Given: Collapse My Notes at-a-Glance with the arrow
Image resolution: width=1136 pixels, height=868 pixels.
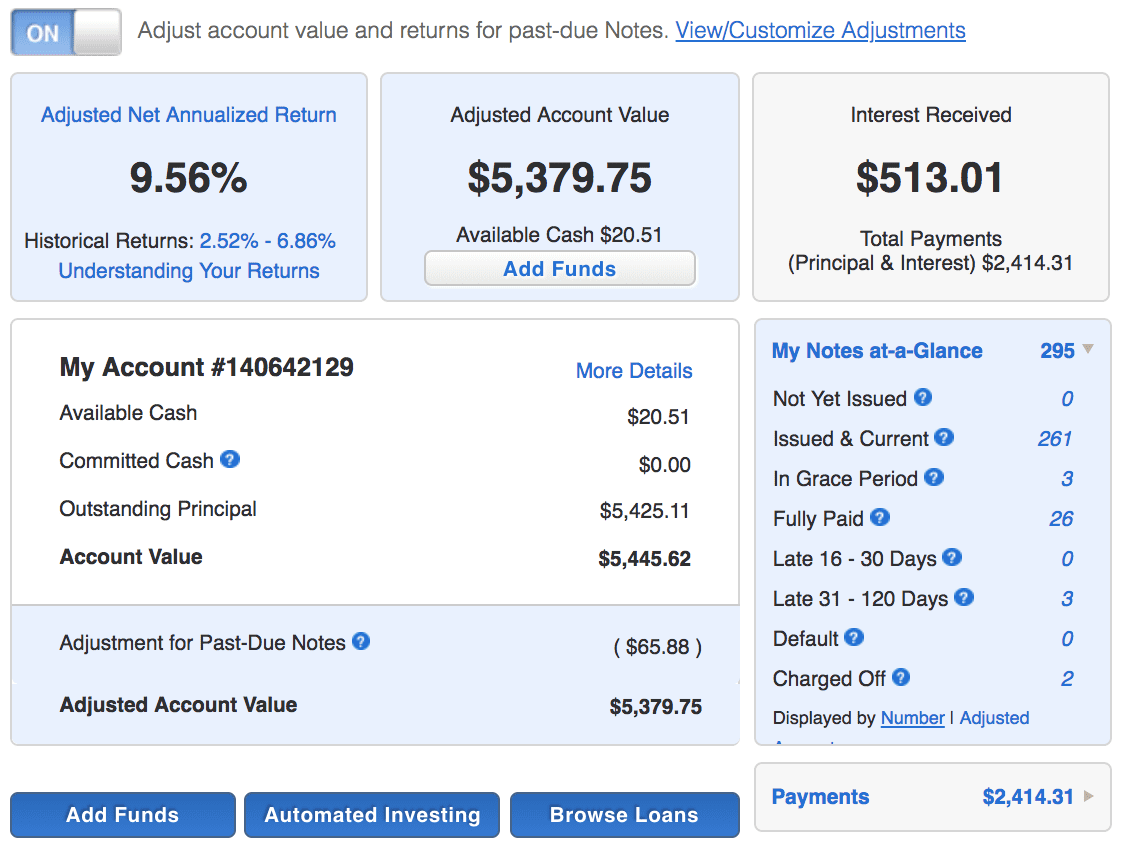Looking at the screenshot, I should click(x=1087, y=349).
